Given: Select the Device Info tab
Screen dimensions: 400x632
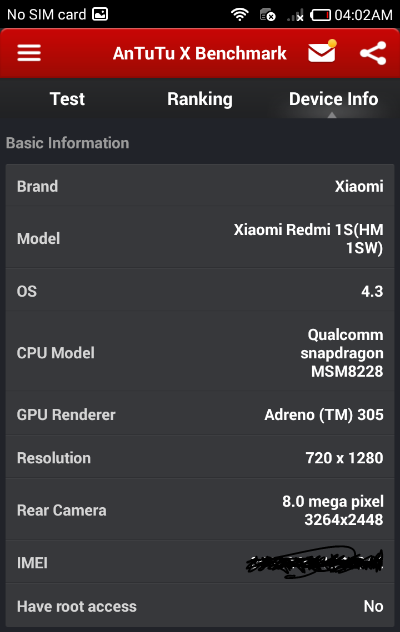Looking at the screenshot, I should [x=333, y=99].
